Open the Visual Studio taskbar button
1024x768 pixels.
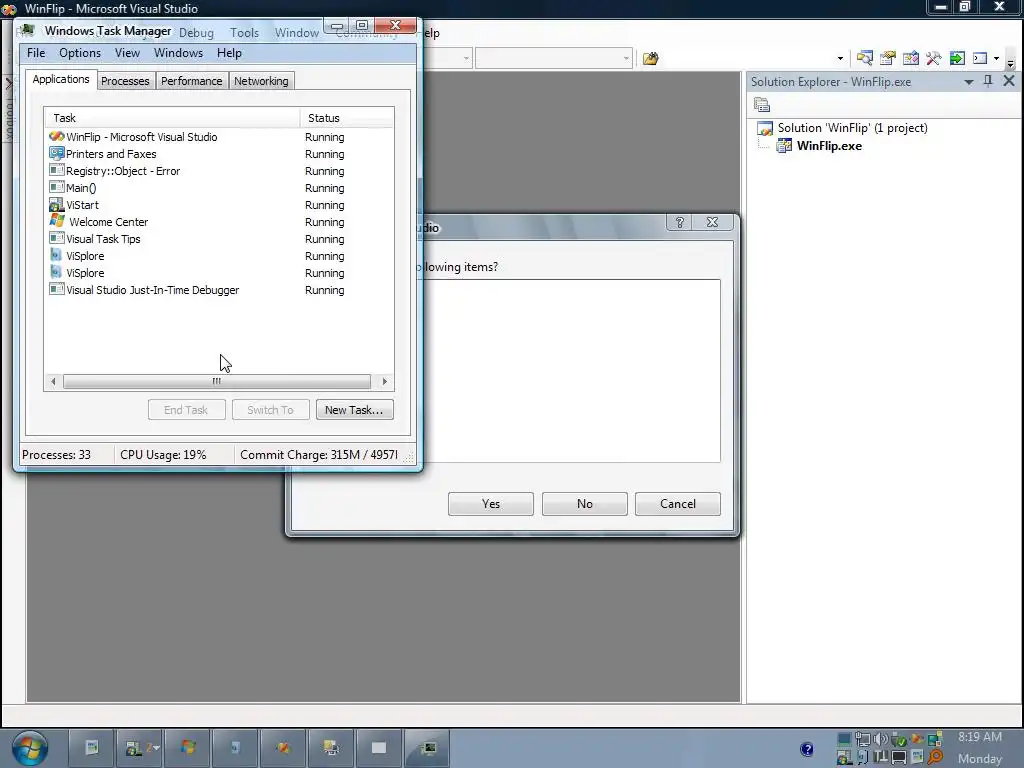click(x=283, y=748)
